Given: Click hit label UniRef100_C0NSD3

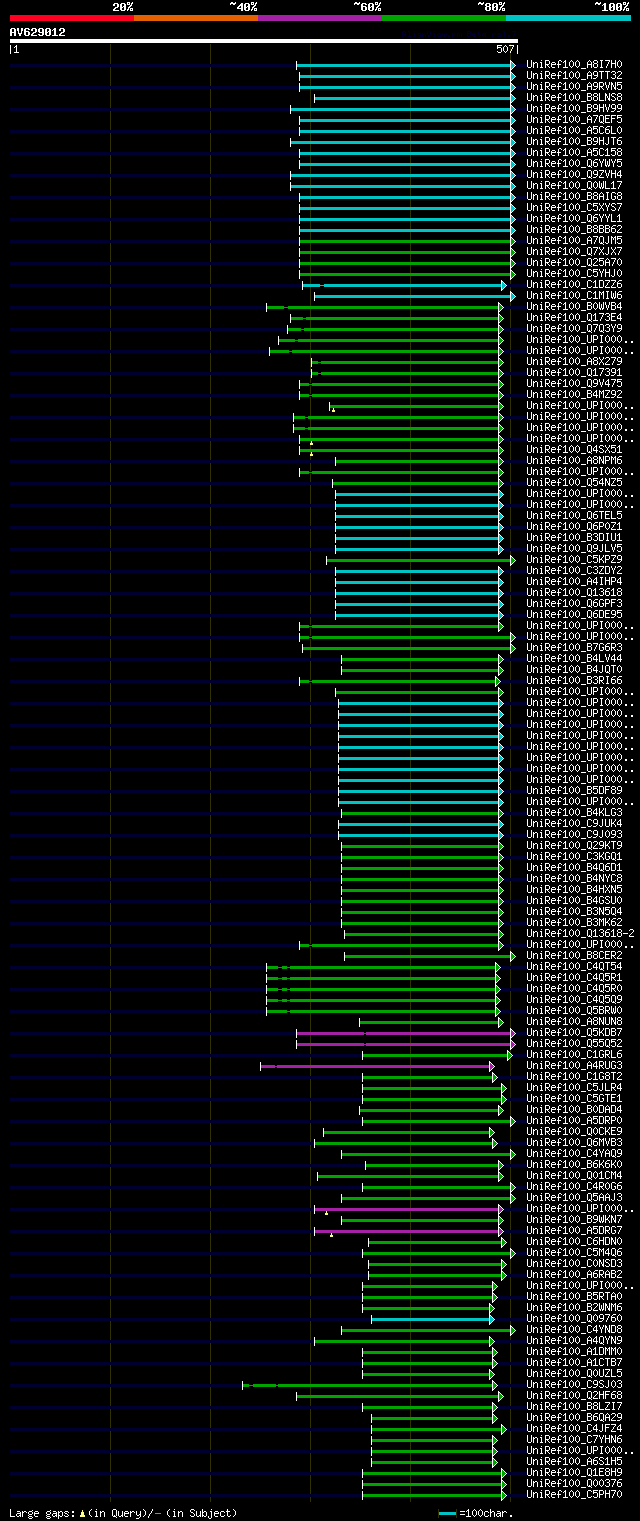Looking at the screenshot, I should tap(574, 1264).
